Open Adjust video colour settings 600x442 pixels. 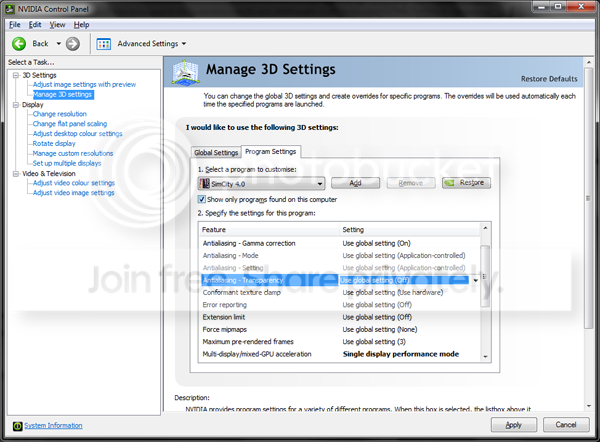(x=74, y=183)
